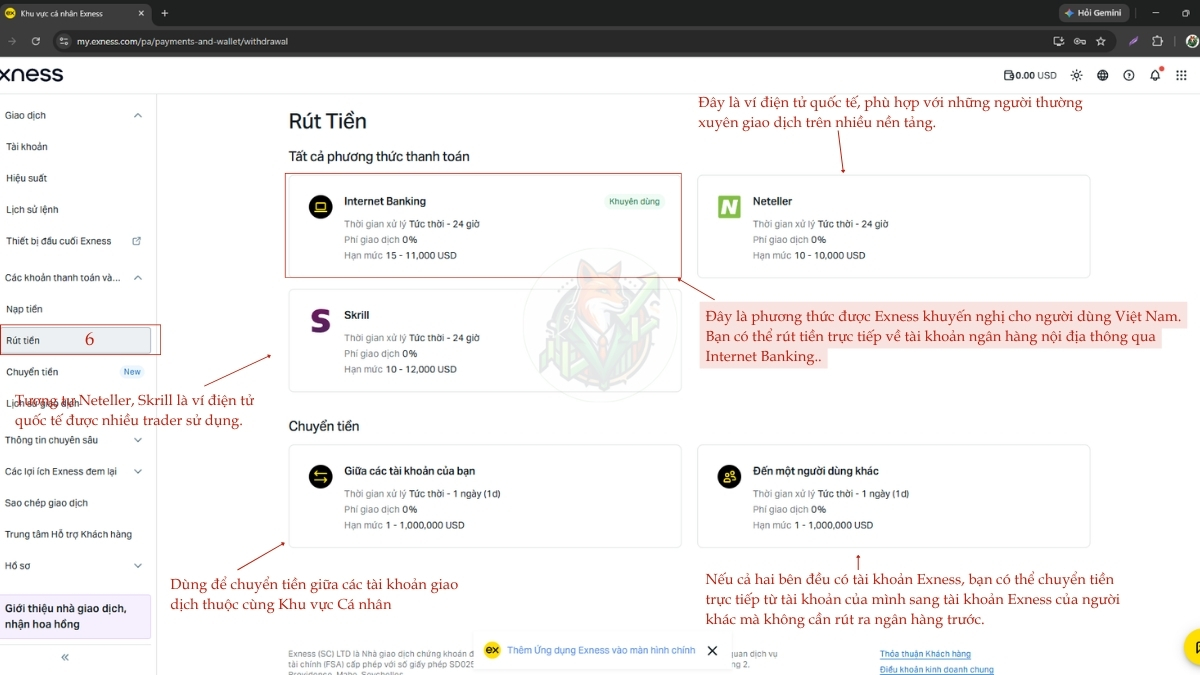Click the Hỏi Gemini button
The image size is (1200, 675).
tap(1095, 13)
